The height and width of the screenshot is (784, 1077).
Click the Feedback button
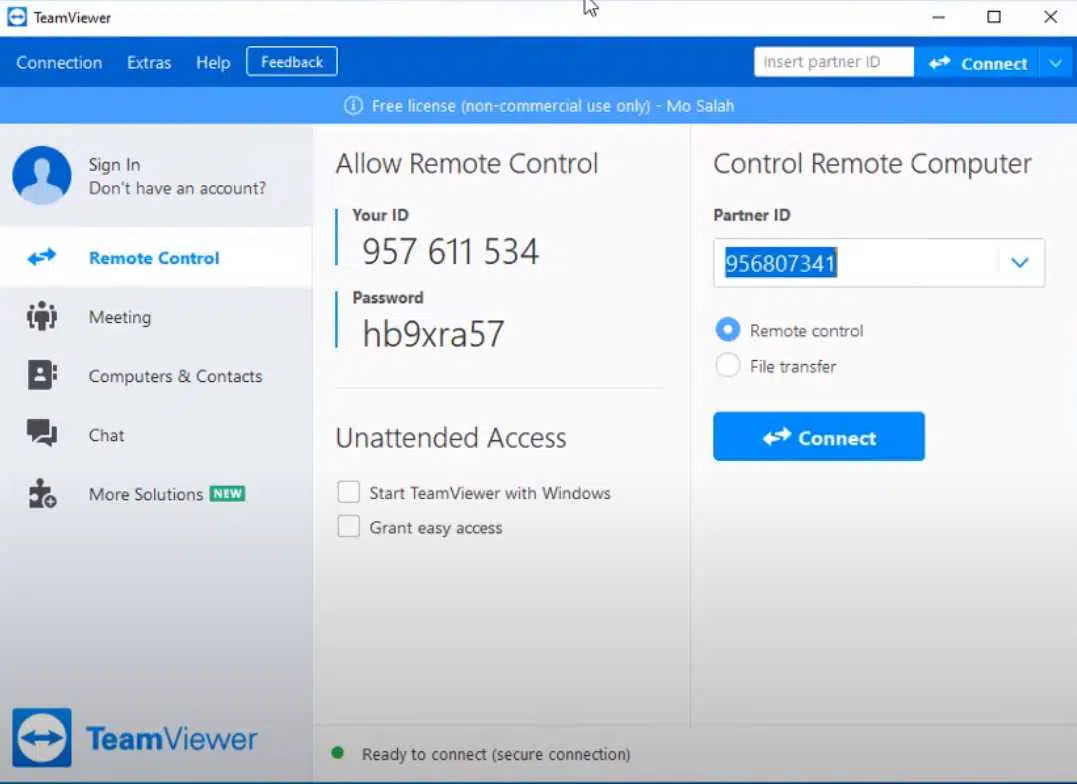coord(292,62)
